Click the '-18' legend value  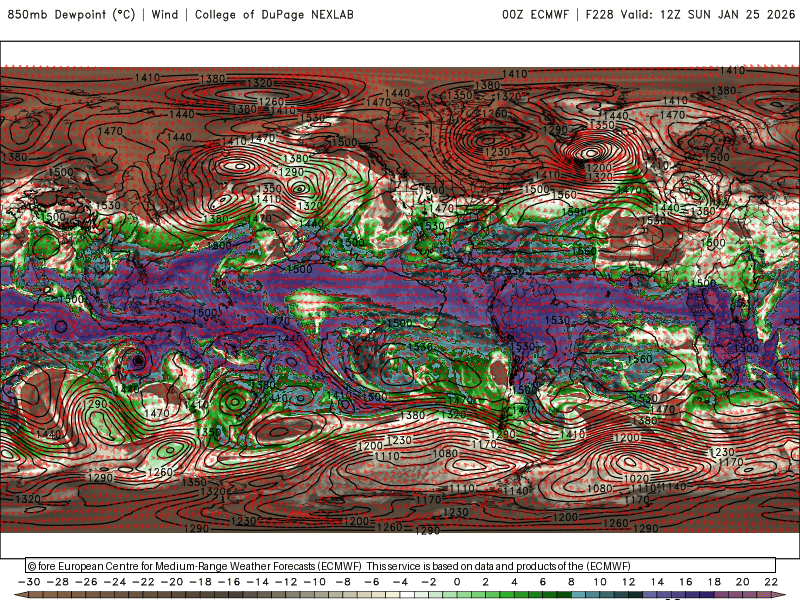click(x=200, y=582)
